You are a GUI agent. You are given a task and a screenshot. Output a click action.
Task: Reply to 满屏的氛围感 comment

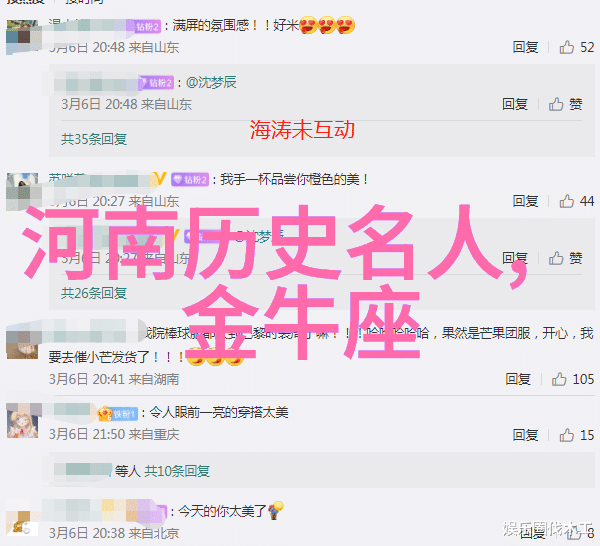tap(525, 47)
